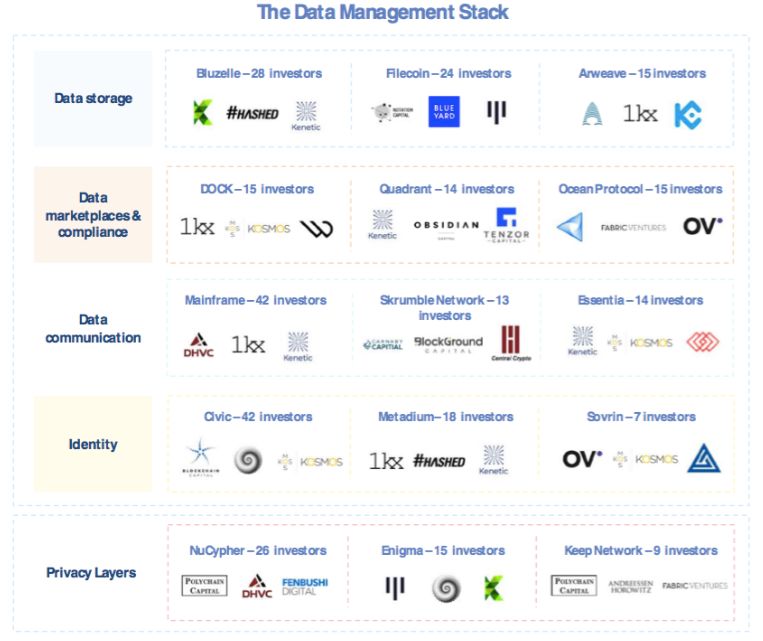Click the Data marketplaces & compliance box
763x641 pixels.
click(93, 215)
